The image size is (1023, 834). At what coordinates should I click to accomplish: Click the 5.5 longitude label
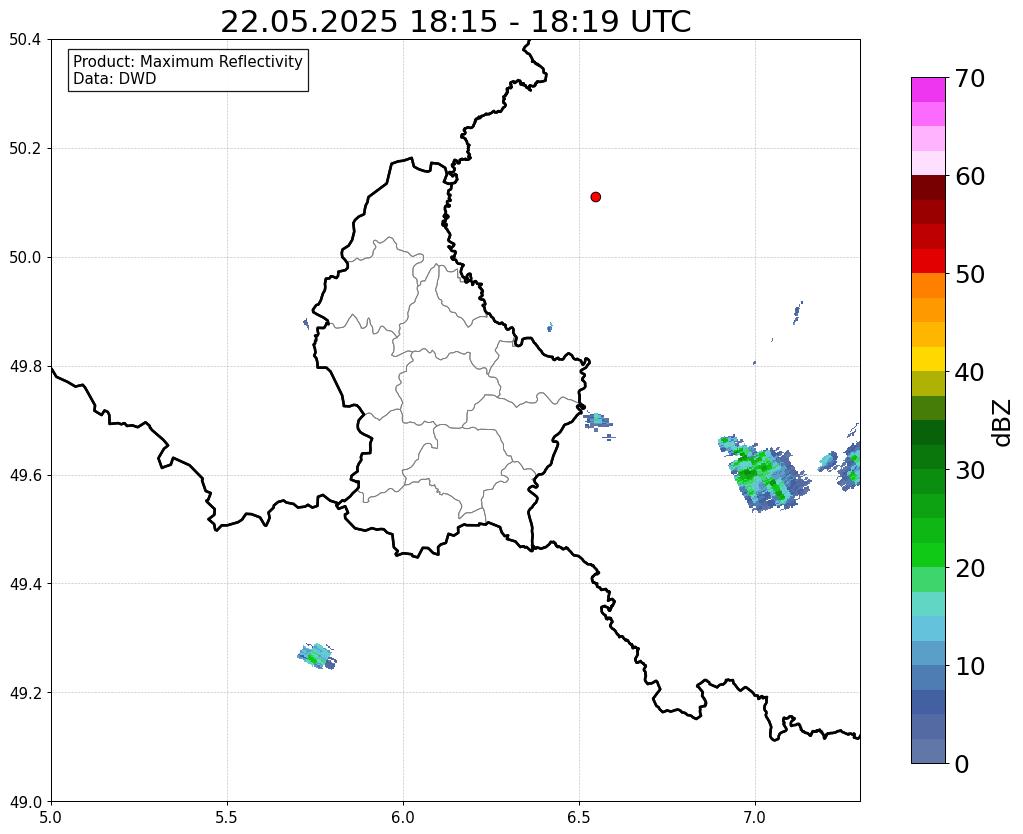227,818
